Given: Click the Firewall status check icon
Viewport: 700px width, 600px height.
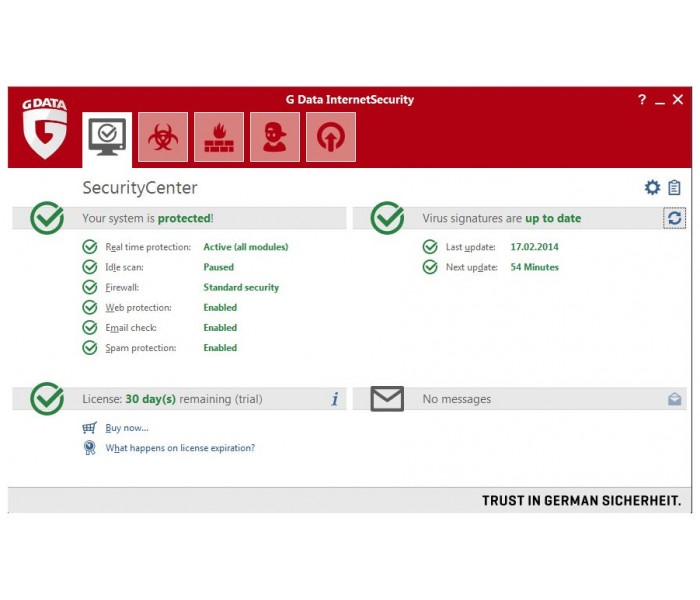Looking at the screenshot, I should click(x=90, y=287).
